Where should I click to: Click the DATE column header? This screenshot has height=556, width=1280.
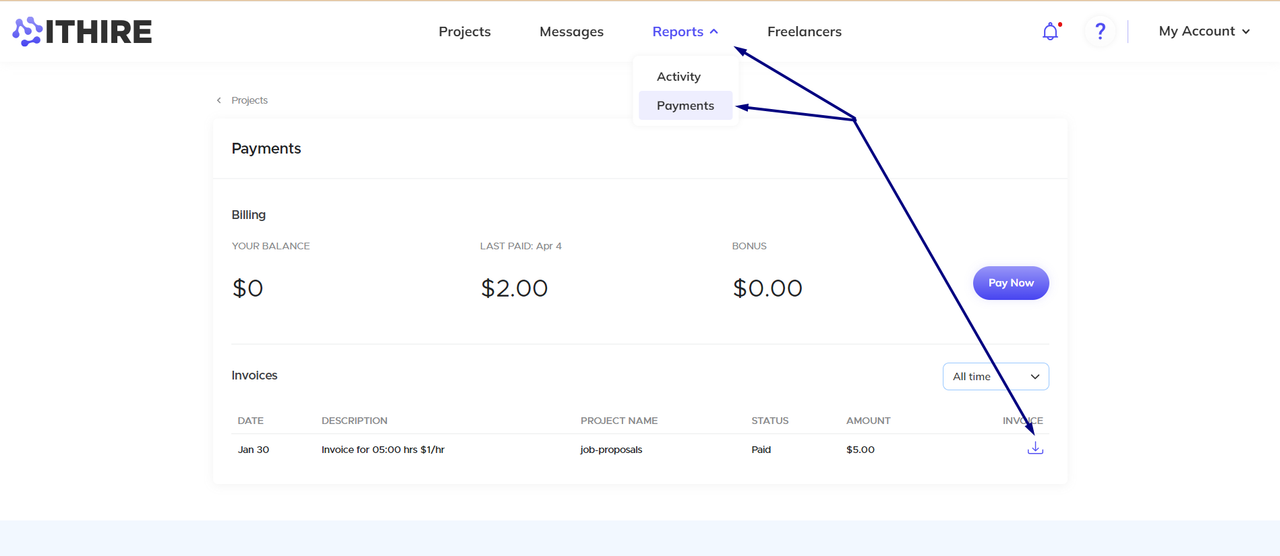(251, 421)
